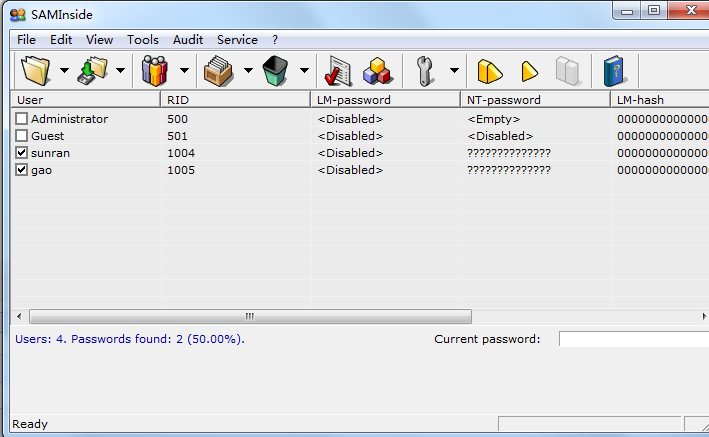Image resolution: width=709 pixels, height=437 pixels.
Task: Select the gao user name
Action: pos(41,171)
